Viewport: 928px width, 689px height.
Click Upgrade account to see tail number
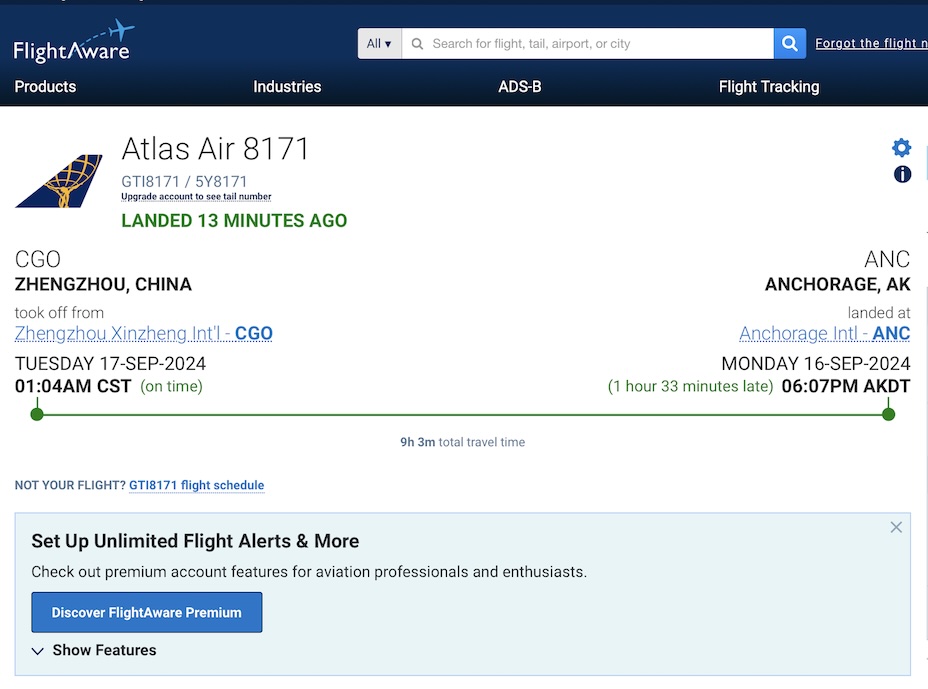[196, 197]
